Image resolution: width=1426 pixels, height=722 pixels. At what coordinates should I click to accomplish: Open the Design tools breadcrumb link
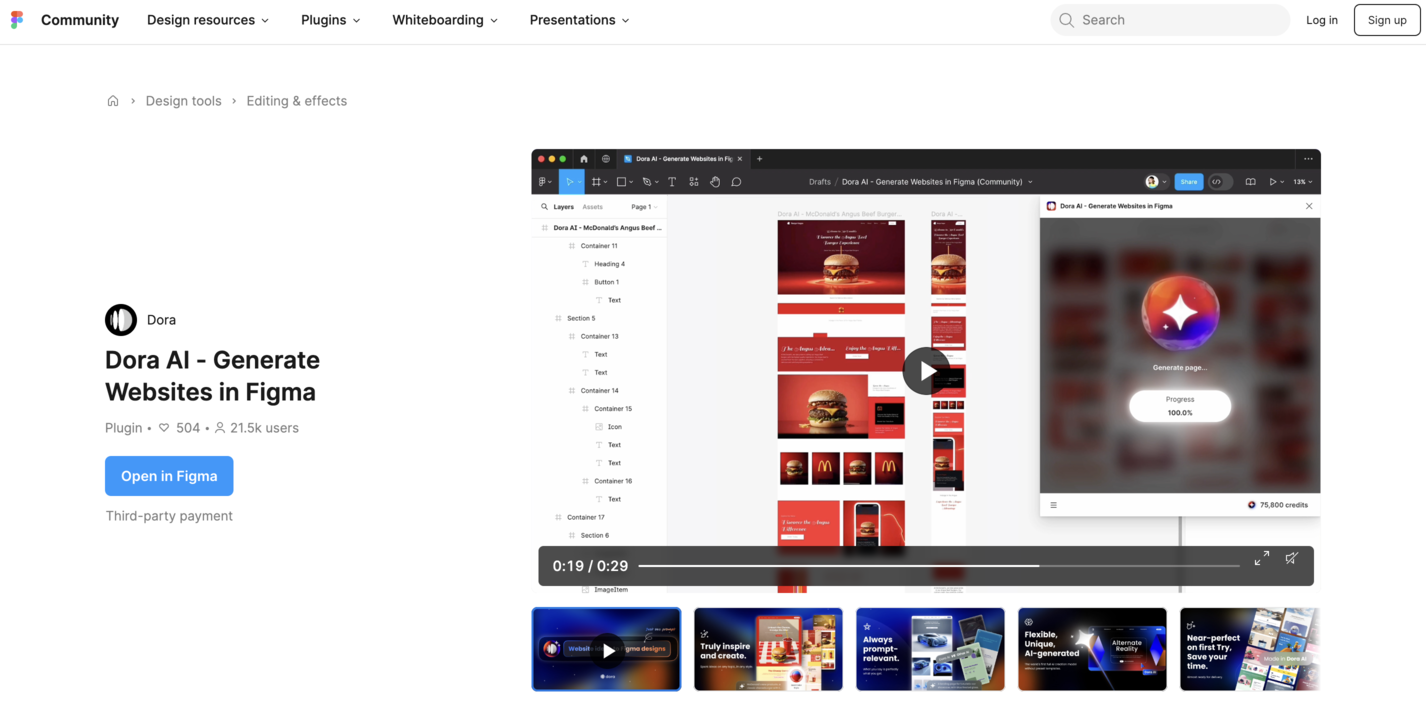tap(184, 101)
